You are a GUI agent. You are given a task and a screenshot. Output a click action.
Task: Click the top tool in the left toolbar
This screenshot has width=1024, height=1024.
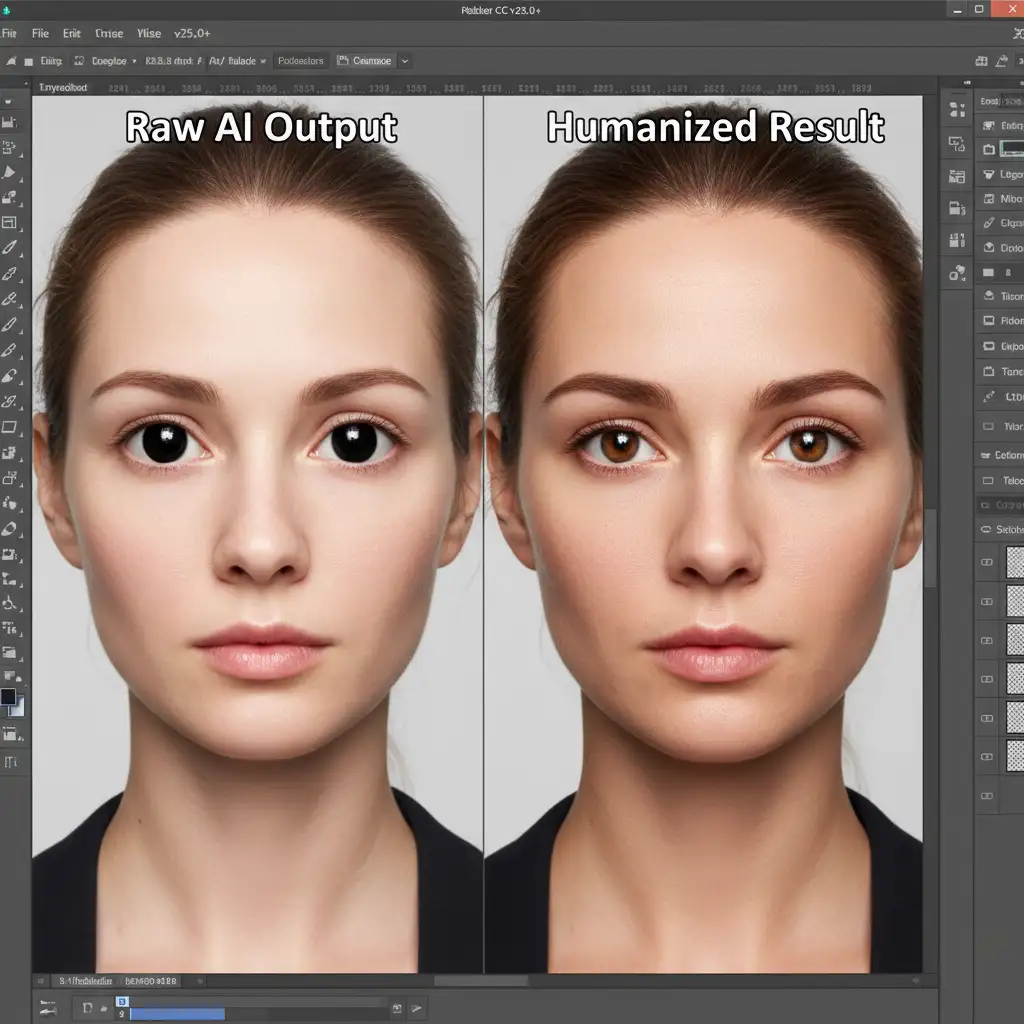tap(9, 100)
